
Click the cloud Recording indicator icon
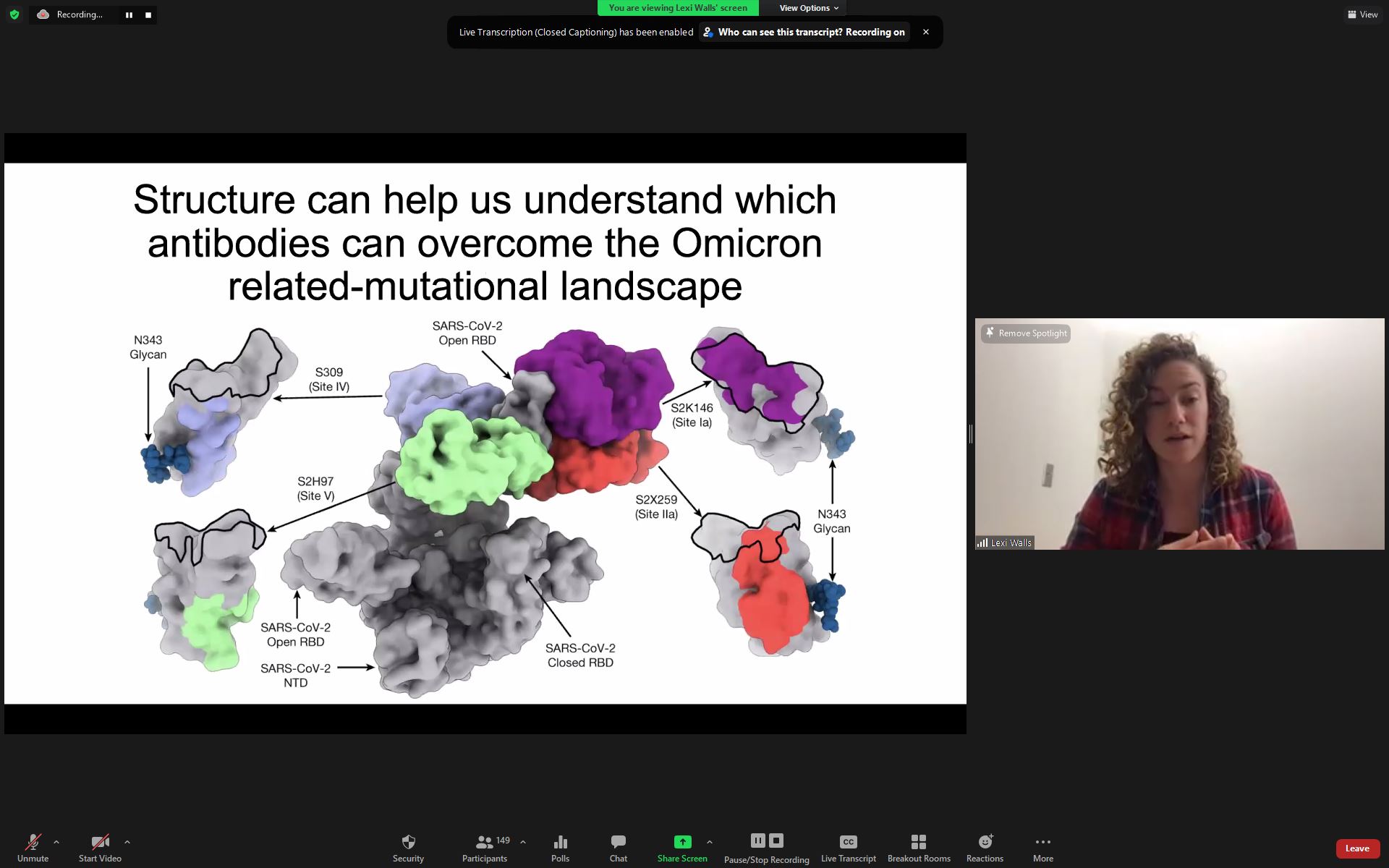point(43,14)
